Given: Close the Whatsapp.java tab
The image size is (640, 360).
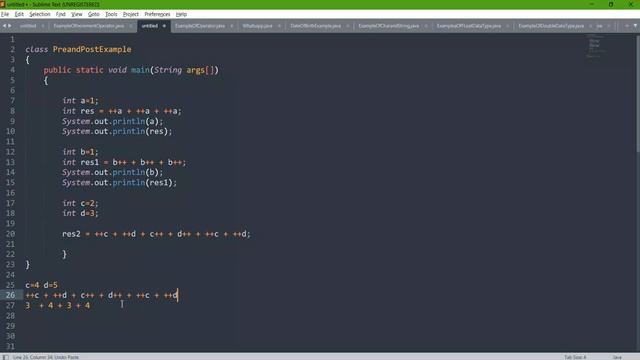Looking at the screenshot, I should [279, 26].
